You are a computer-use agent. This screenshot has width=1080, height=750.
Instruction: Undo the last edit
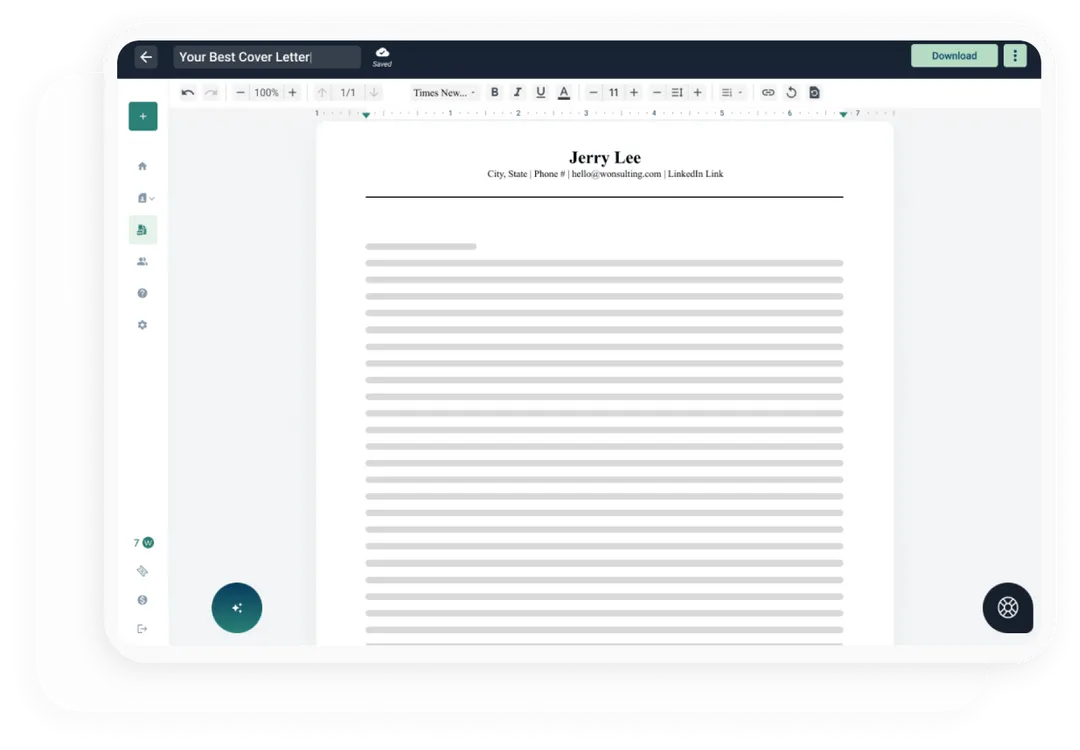click(x=187, y=92)
